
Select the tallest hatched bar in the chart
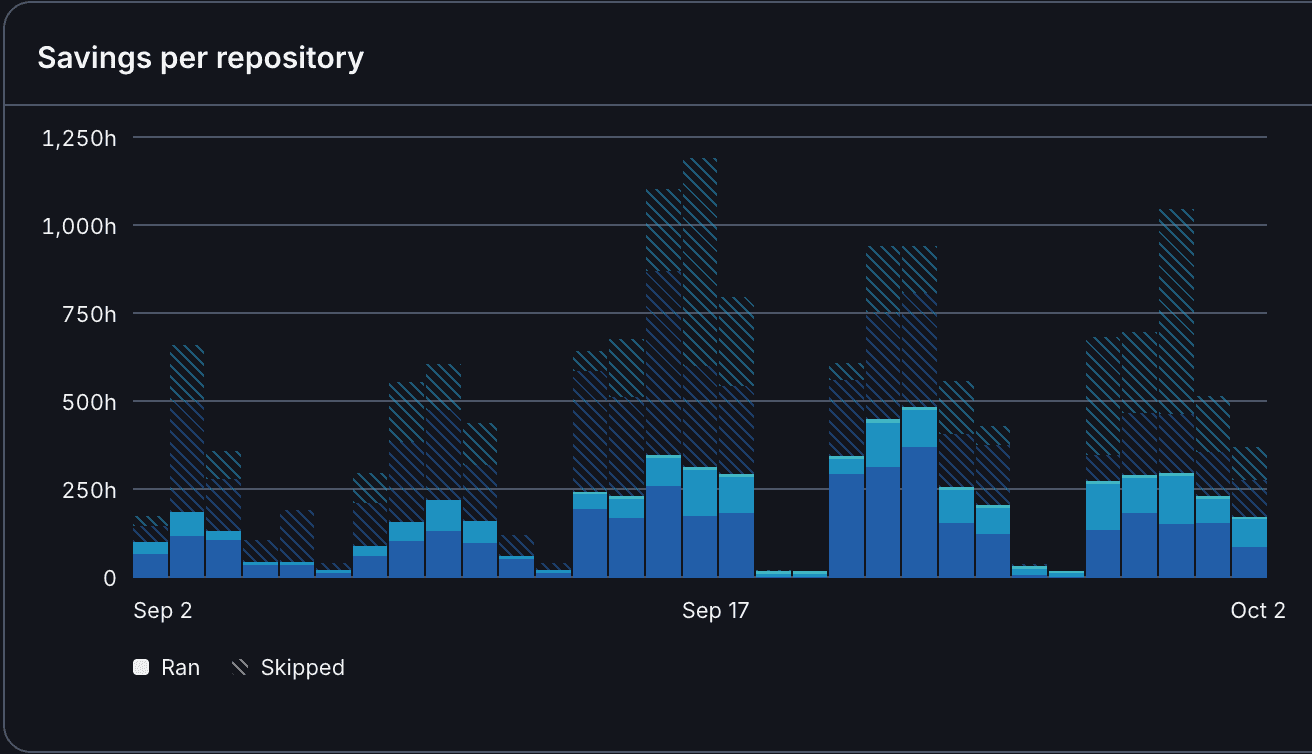700,312
